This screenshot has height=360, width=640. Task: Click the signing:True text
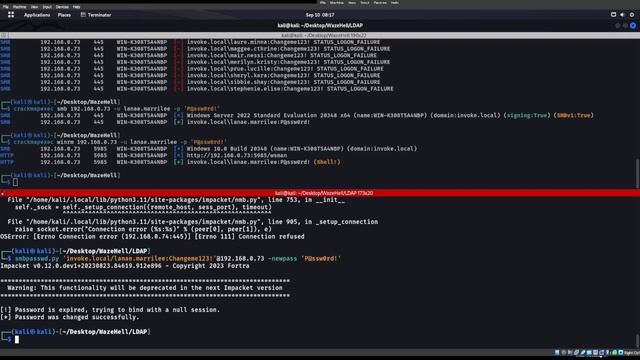click(x=527, y=116)
